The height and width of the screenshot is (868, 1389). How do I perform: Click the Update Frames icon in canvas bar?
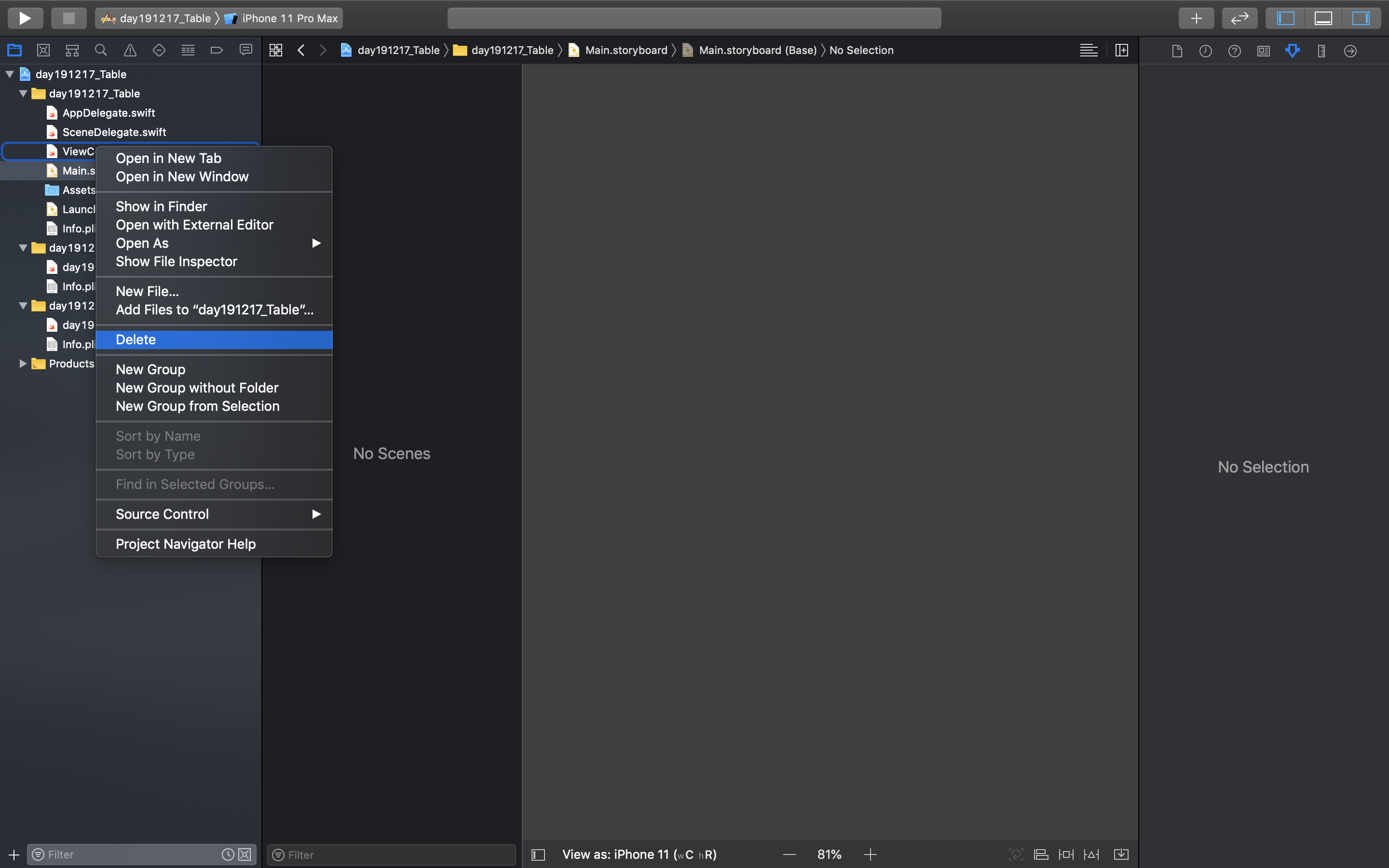[x=1015, y=854]
